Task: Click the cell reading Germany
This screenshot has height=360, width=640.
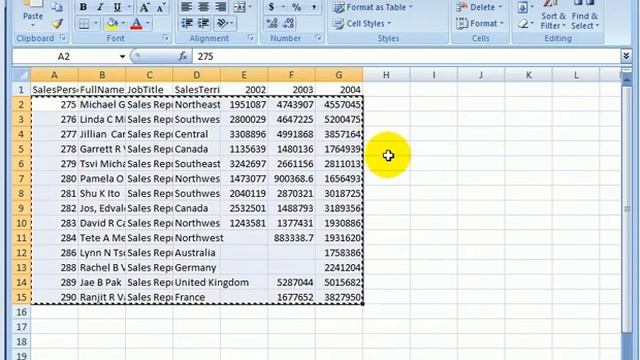Action: (x=197, y=268)
